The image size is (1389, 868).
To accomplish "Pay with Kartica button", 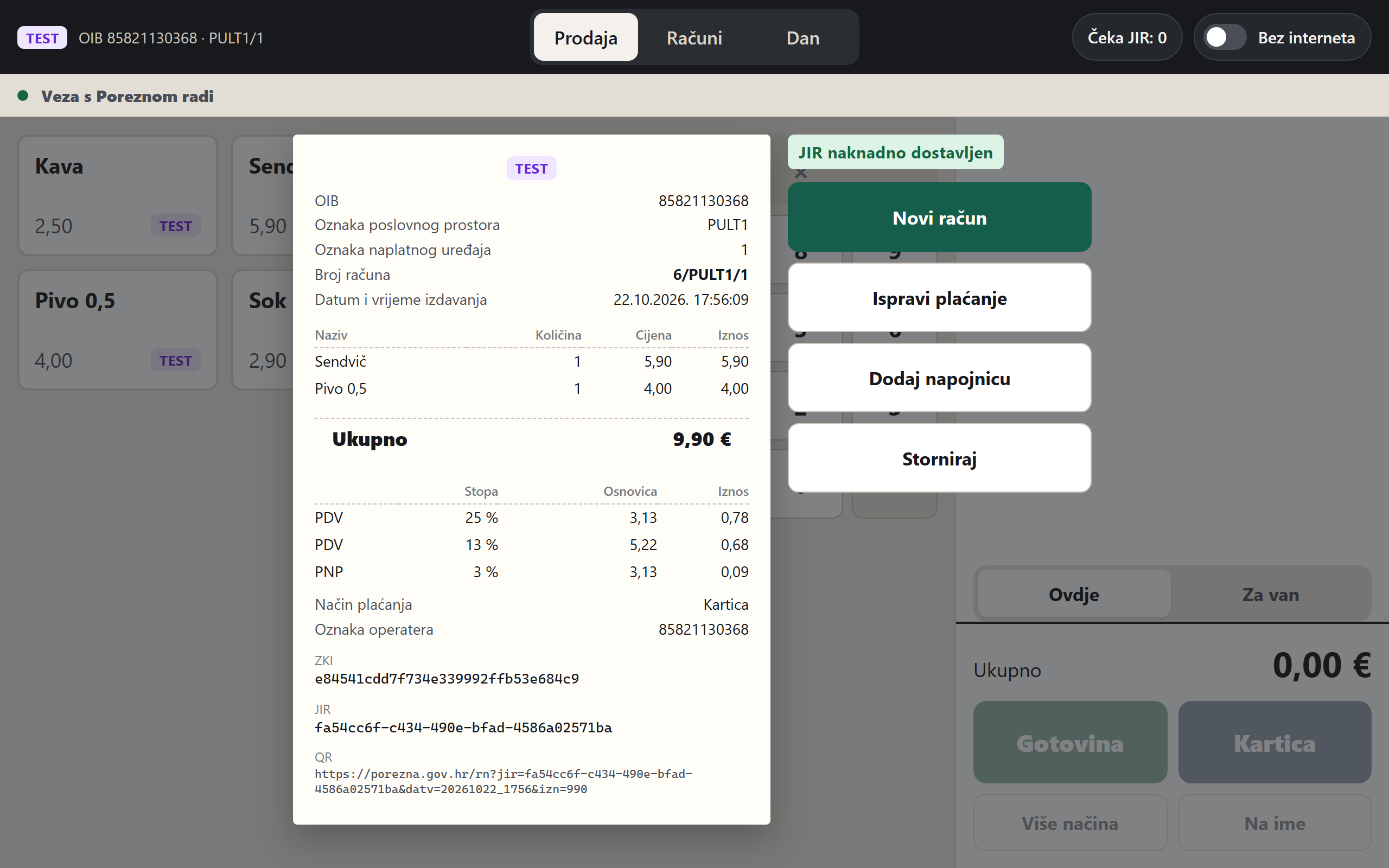I will point(1274,742).
